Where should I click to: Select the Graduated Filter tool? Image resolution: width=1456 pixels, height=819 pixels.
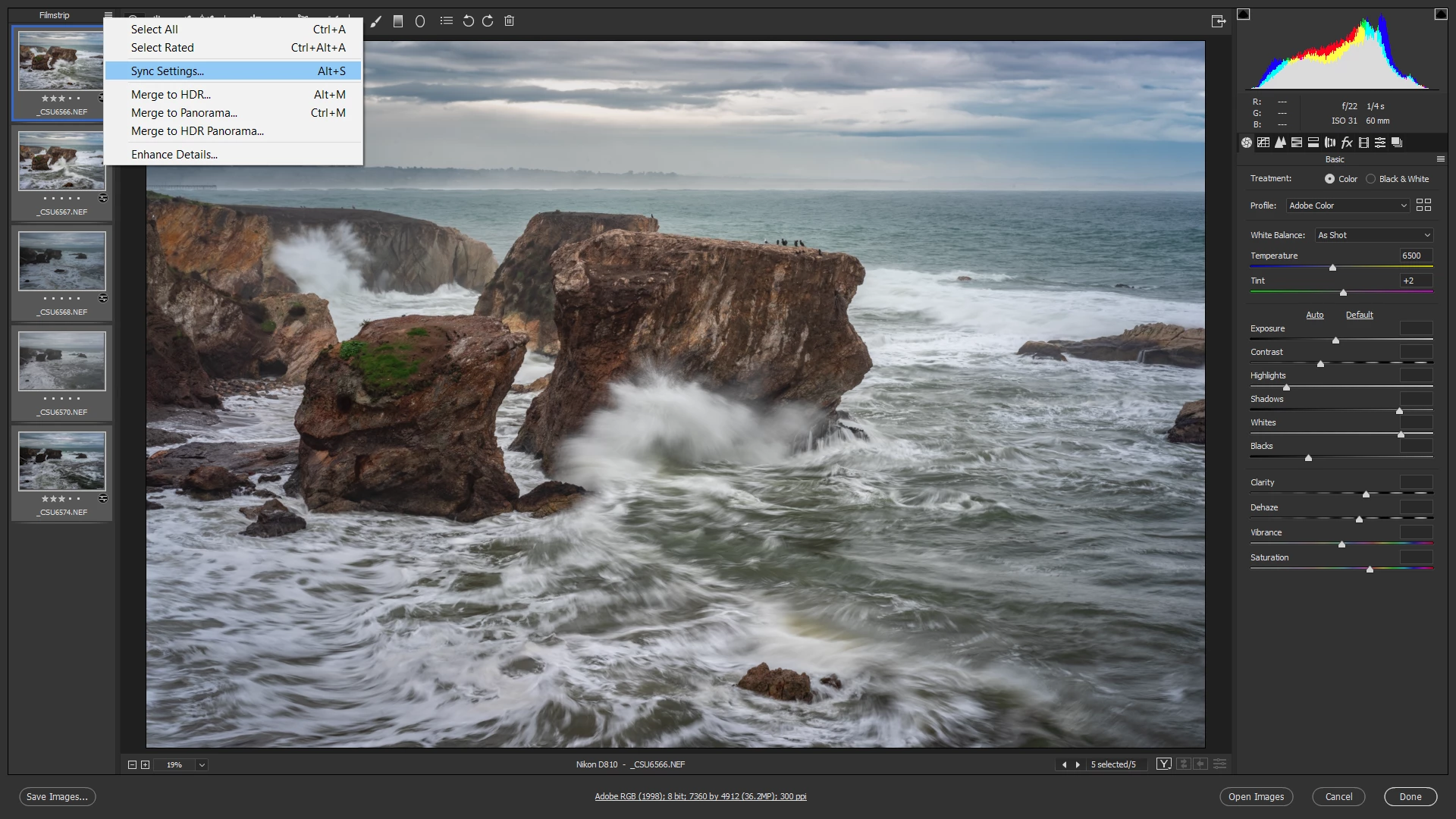tap(398, 21)
